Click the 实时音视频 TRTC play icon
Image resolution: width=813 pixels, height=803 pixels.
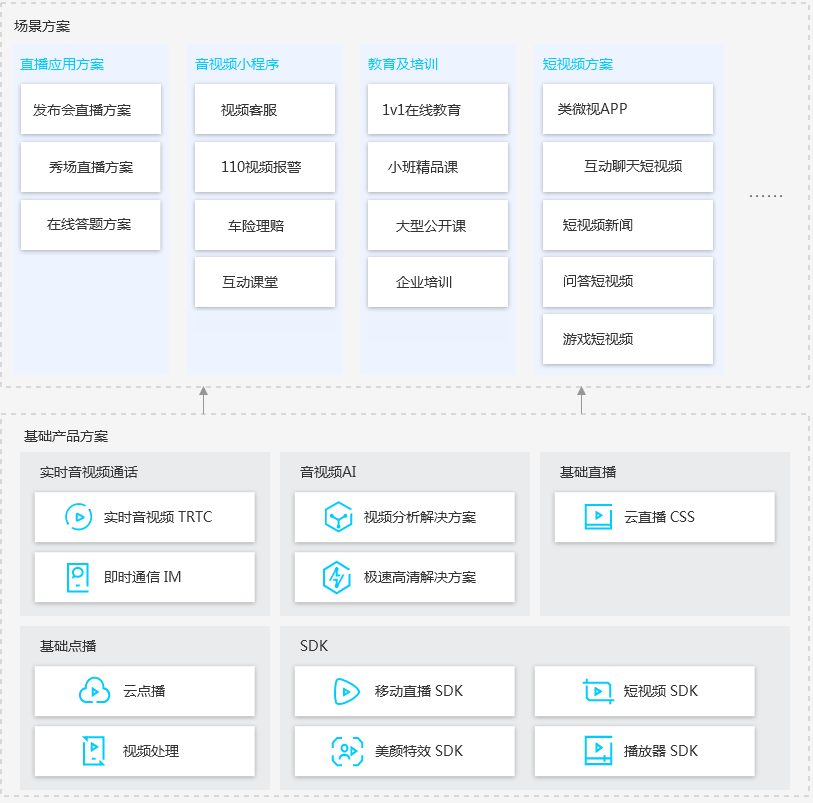(79, 517)
